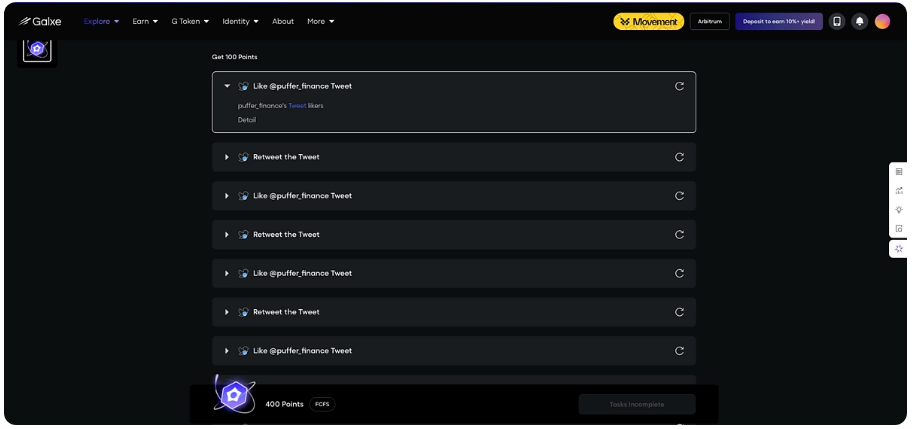Open the document search icon in right sidebar
This screenshot has height=429, width=914.
point(899,228)
